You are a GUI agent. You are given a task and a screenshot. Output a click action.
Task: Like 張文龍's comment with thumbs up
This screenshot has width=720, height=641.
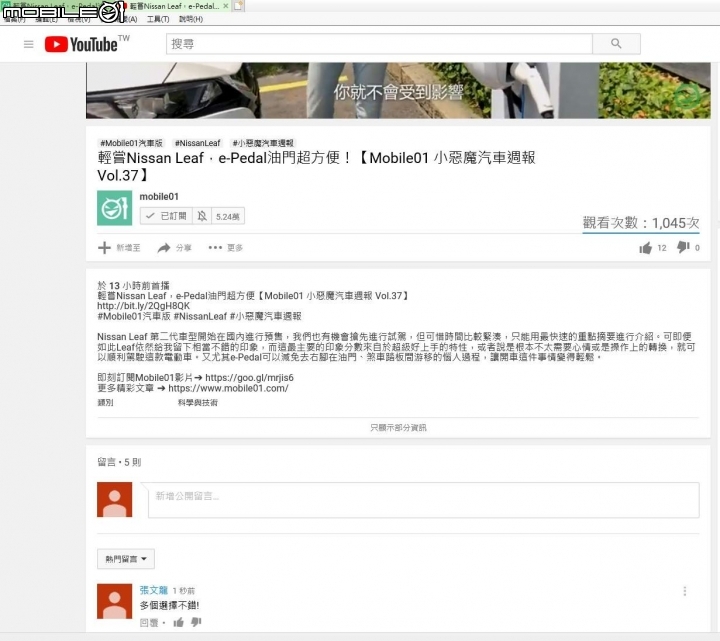coord(179,623)
